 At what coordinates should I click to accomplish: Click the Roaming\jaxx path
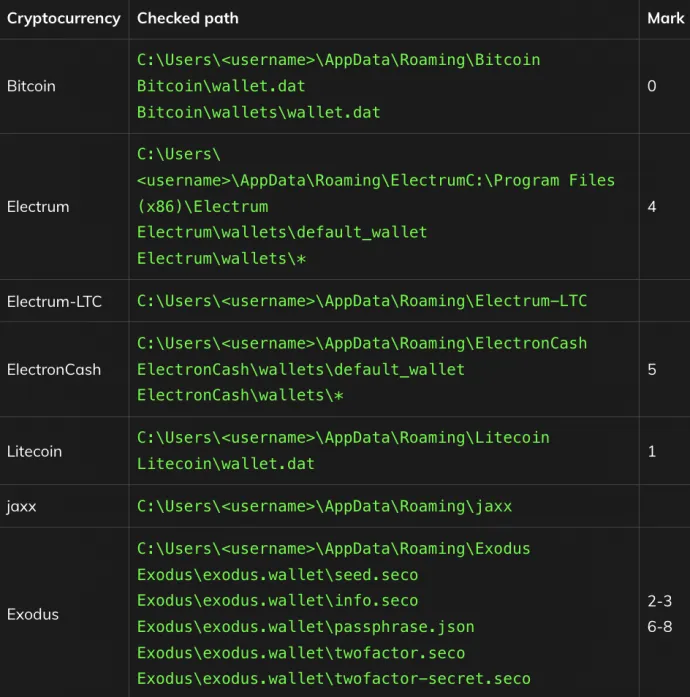tap(324, 507)
